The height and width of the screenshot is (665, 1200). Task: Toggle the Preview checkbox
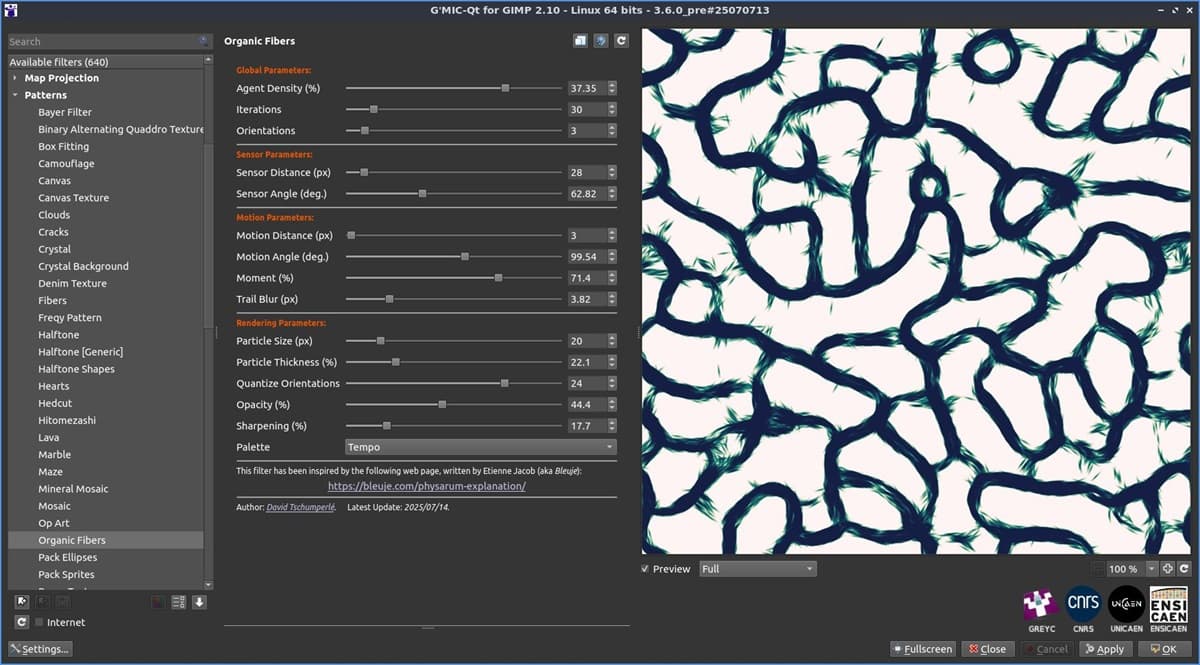645,569
